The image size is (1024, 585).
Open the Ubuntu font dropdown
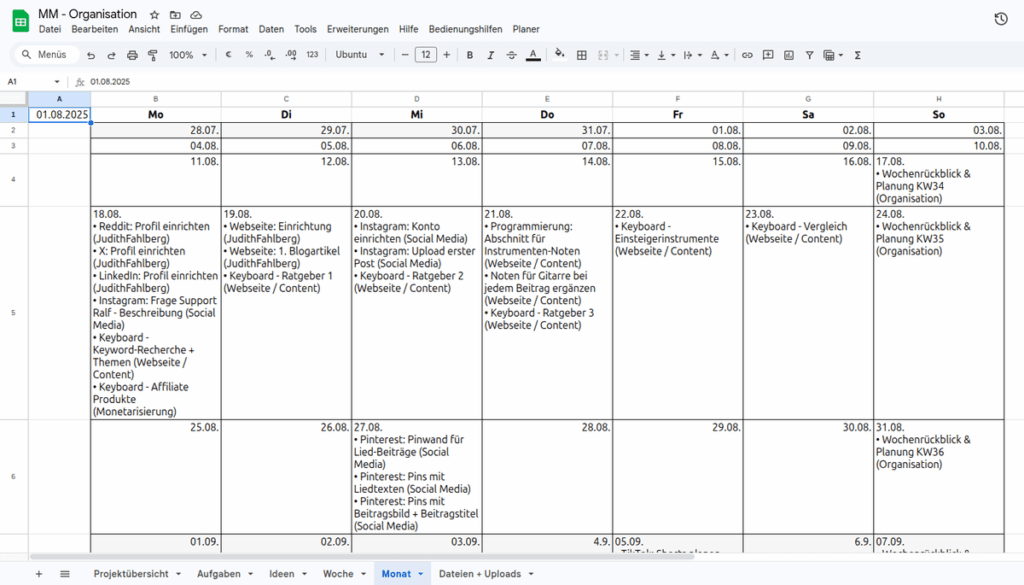360,55
